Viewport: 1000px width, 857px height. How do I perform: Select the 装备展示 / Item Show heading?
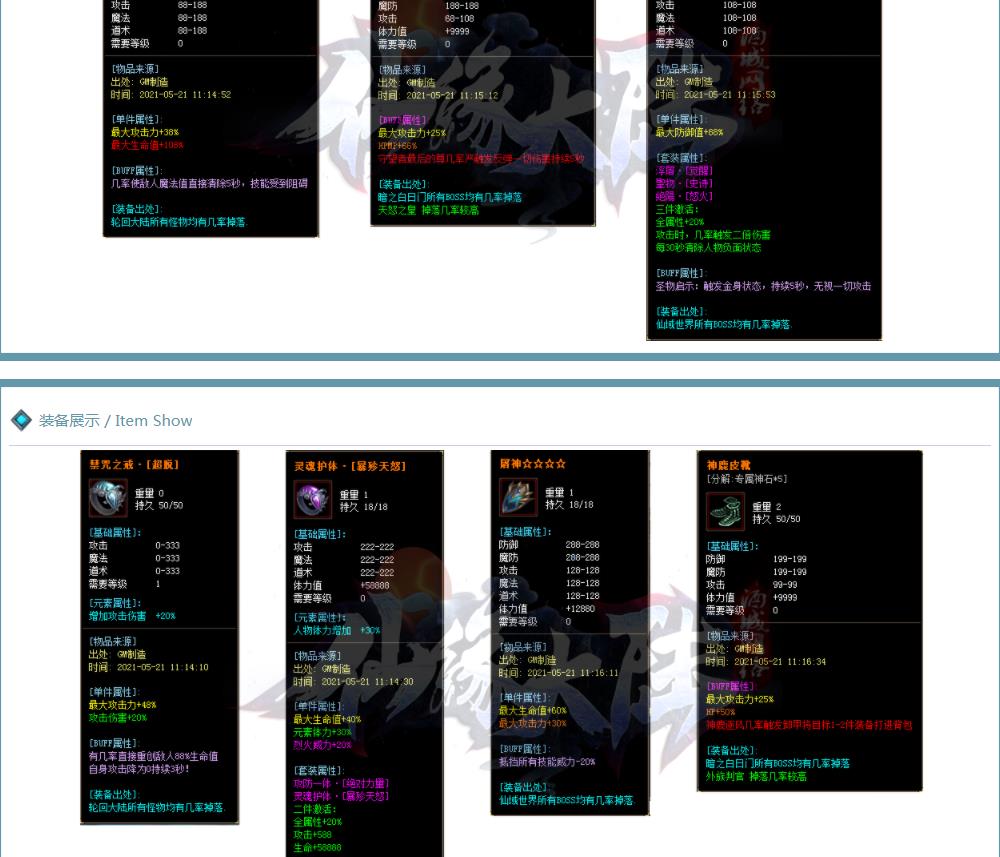(x=115, y=420)
